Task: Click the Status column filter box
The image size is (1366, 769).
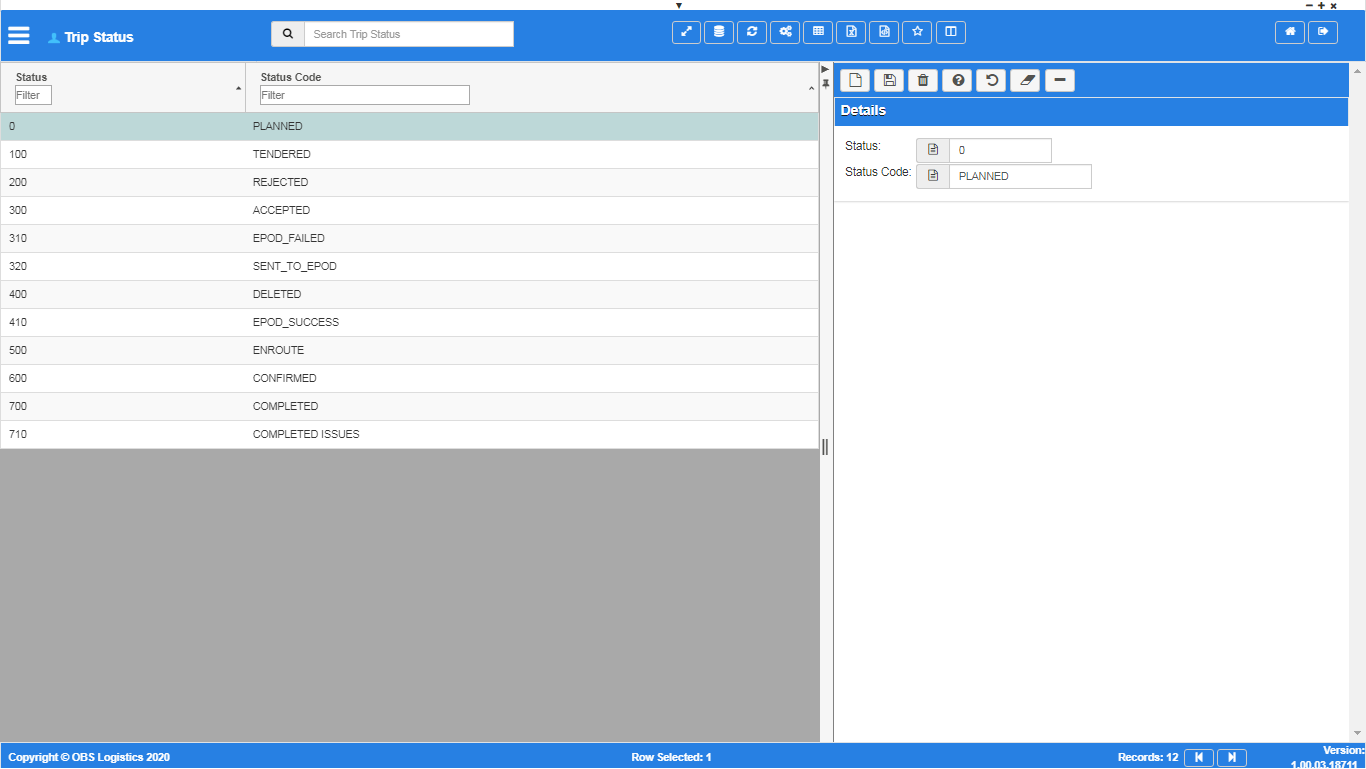Action: point(33,95)
